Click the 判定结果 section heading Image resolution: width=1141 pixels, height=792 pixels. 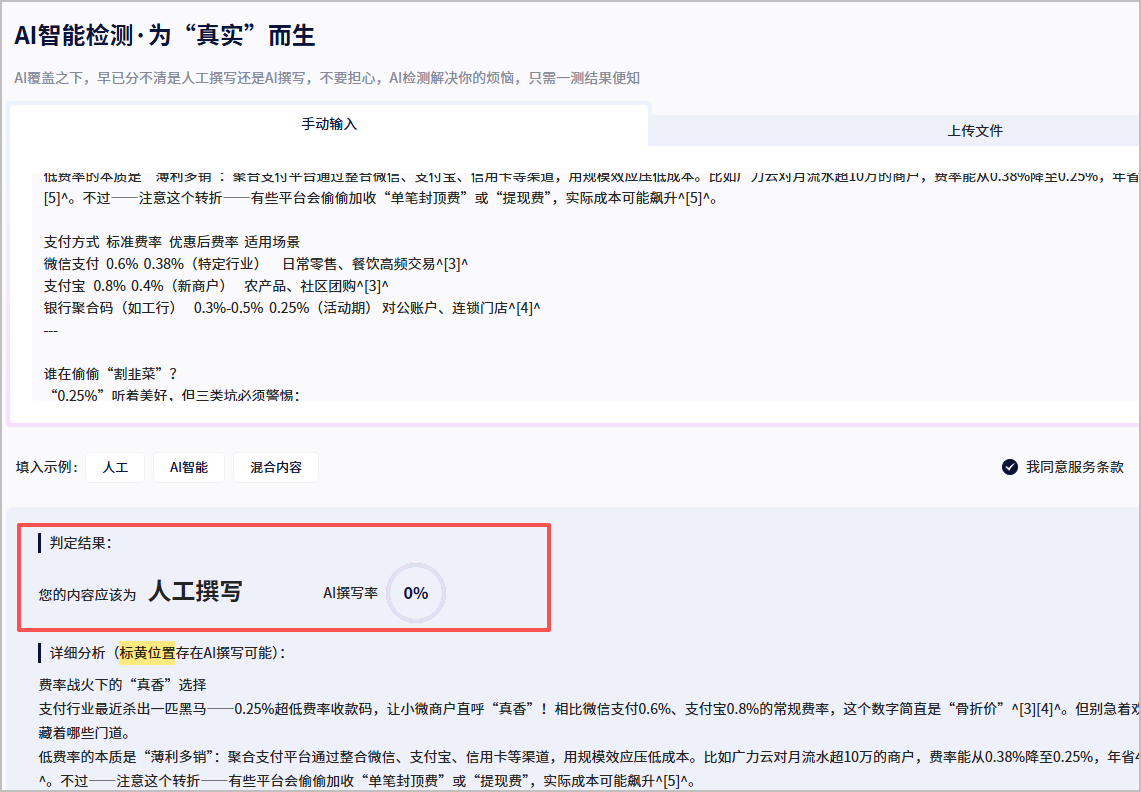[x=81, y=543]
